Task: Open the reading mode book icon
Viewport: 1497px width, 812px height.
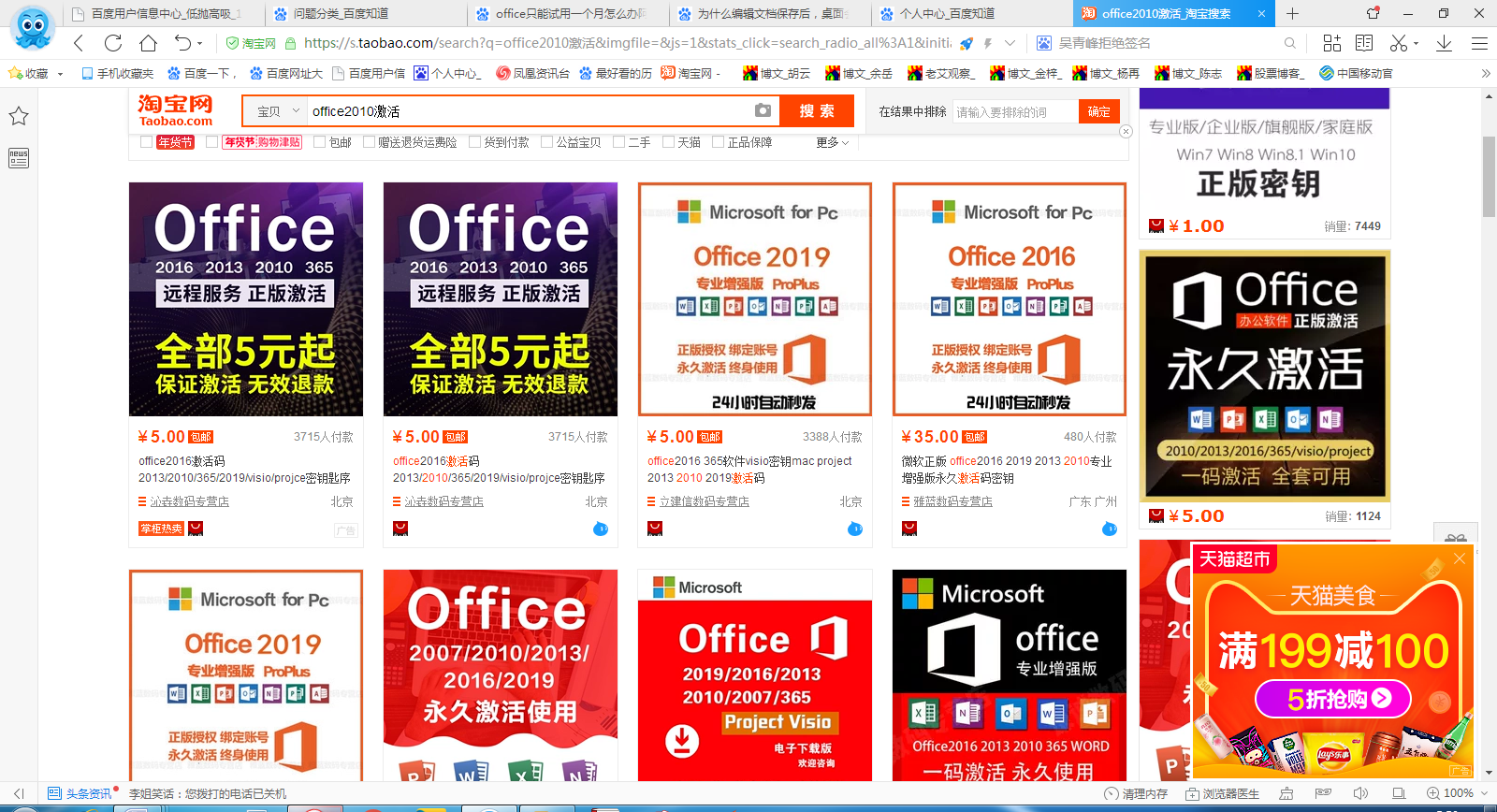Action: 1364,43
